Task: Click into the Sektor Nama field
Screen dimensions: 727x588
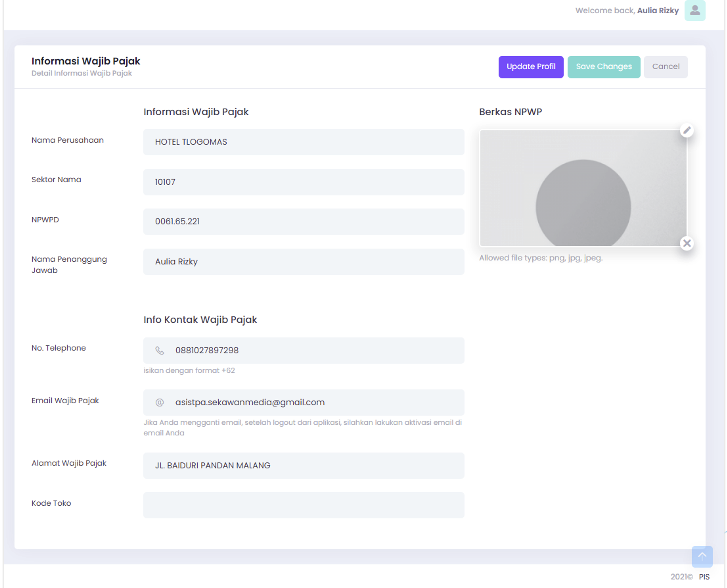Action: point(303,182)
